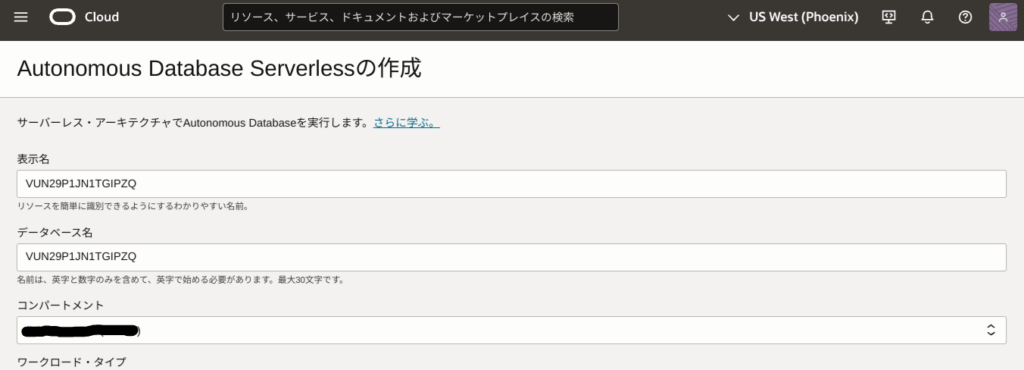
Task: Follow the さらに学ぶ link
Action: (x=406, y=123)
